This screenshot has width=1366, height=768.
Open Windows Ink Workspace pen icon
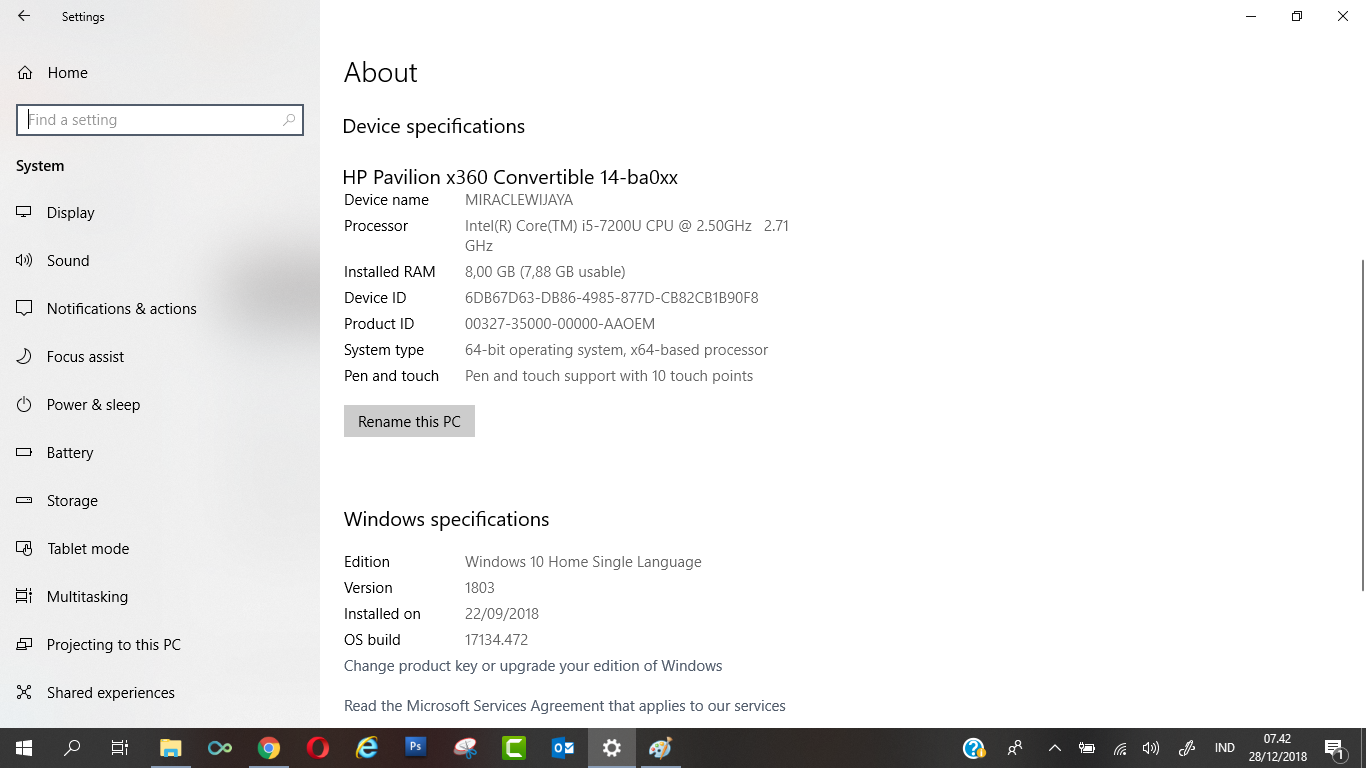pyautogui.click(x=1187, y=748)
